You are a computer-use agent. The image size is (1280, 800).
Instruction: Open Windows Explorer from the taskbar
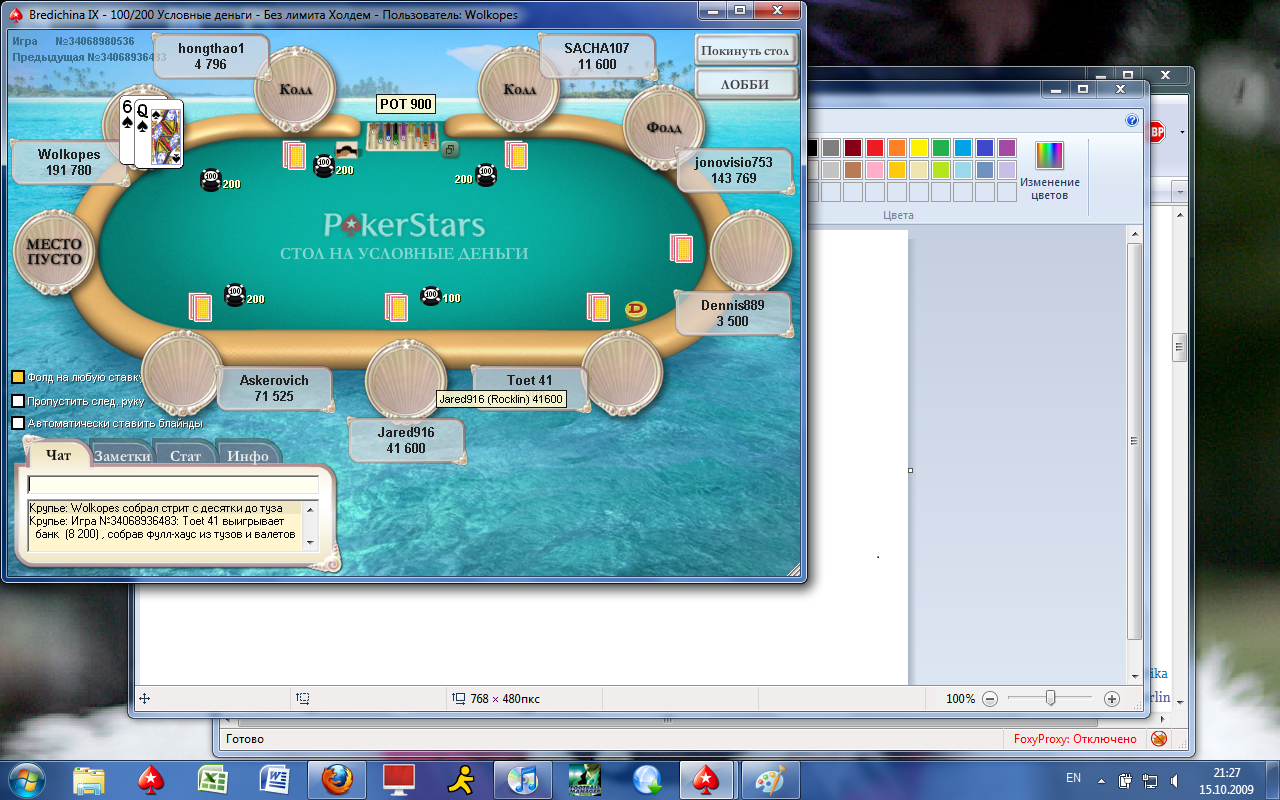pyautogui.click(x=89, y=779)
